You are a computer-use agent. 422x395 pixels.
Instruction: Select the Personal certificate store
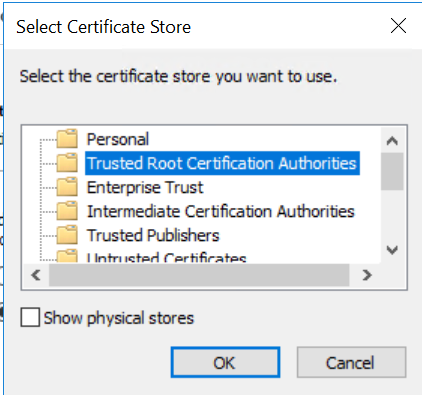[118, 139]
